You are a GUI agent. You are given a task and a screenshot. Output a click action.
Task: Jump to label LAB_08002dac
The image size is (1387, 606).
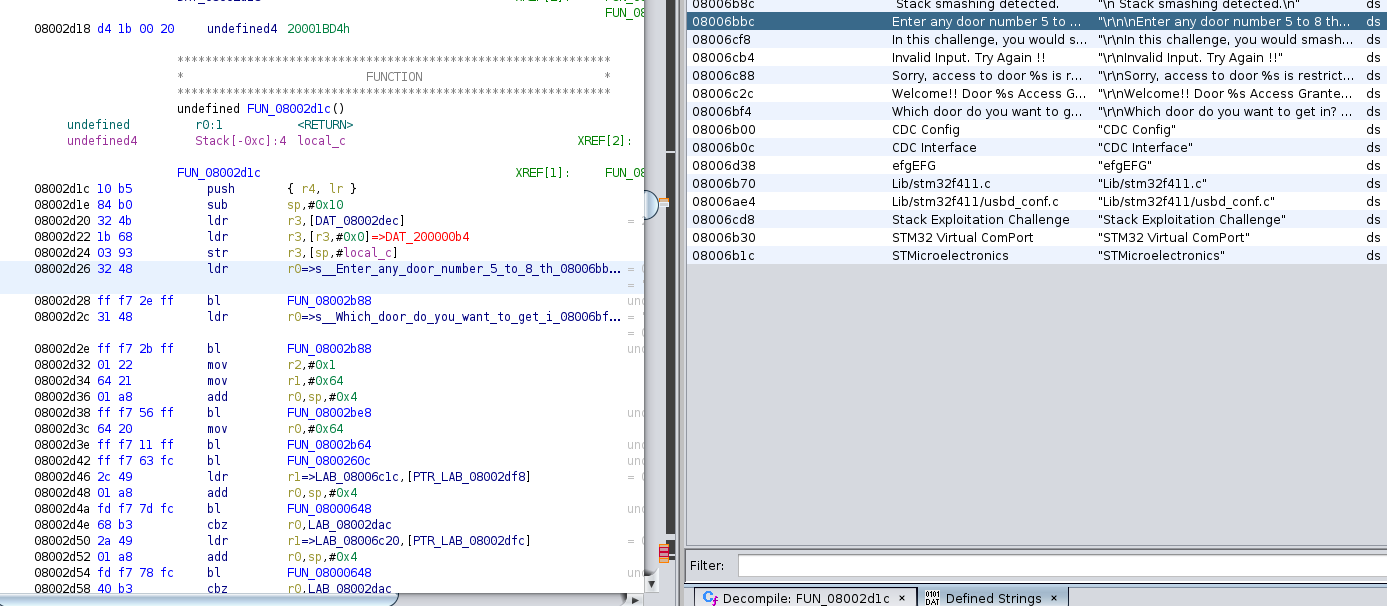point(352,524)
